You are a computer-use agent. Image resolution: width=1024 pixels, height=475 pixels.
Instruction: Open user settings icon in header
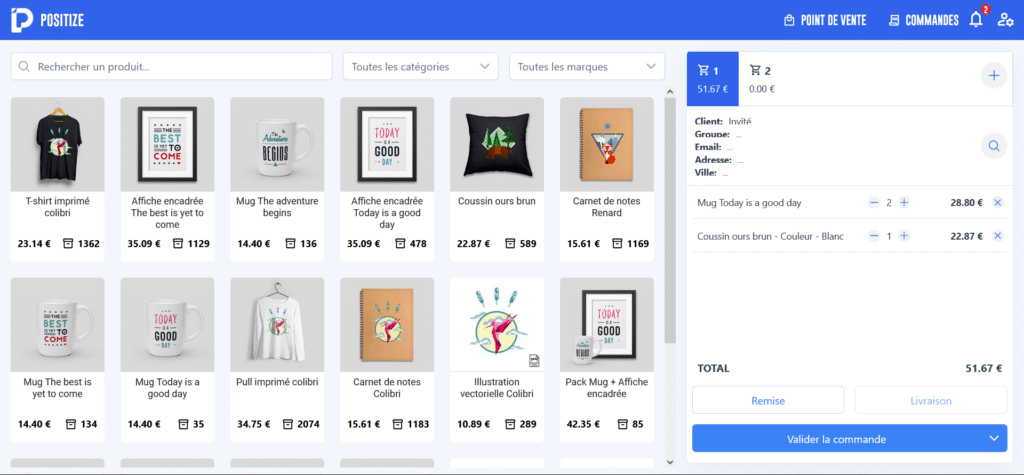(x=1005, y=20)
